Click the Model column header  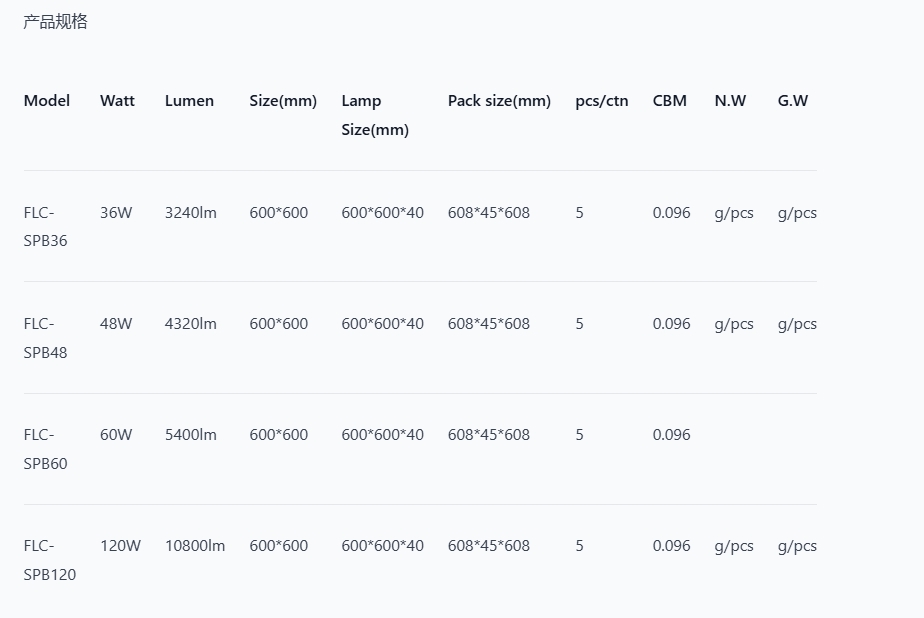(47, 101)
